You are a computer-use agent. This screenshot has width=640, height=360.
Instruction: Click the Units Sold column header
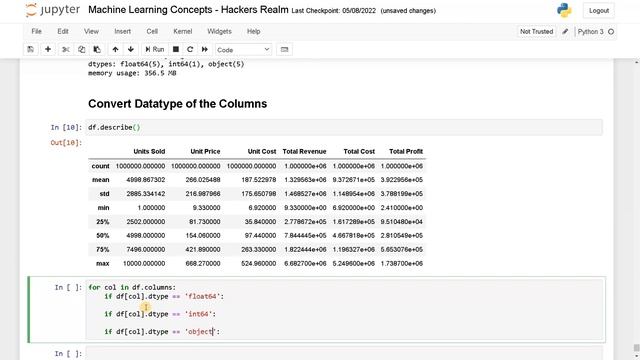149,151
